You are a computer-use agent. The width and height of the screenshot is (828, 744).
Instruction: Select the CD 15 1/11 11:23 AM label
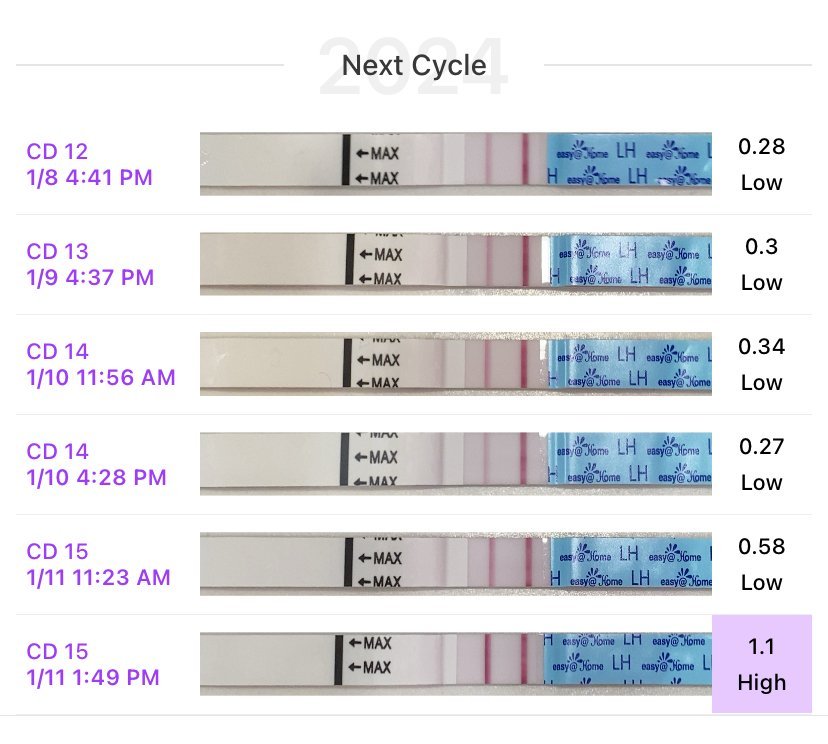pos(99,565)
